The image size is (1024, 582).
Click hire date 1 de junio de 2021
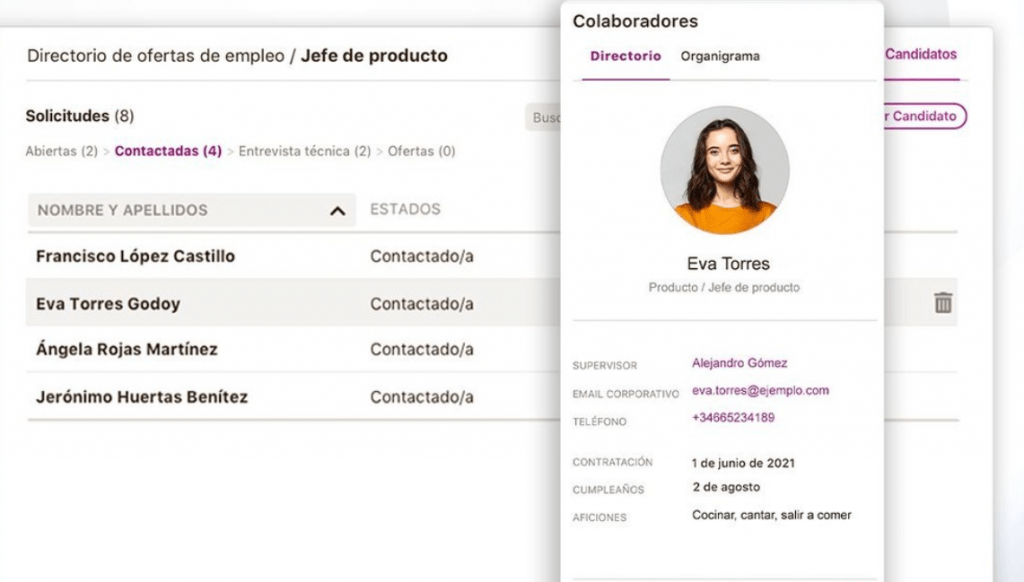[743, 463]
